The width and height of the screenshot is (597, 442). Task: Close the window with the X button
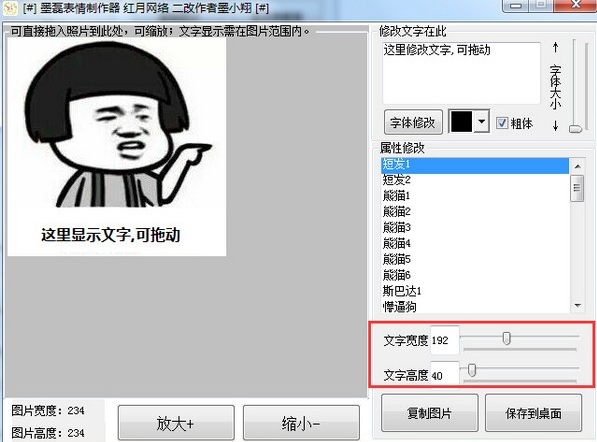click(x=576, y=5)
